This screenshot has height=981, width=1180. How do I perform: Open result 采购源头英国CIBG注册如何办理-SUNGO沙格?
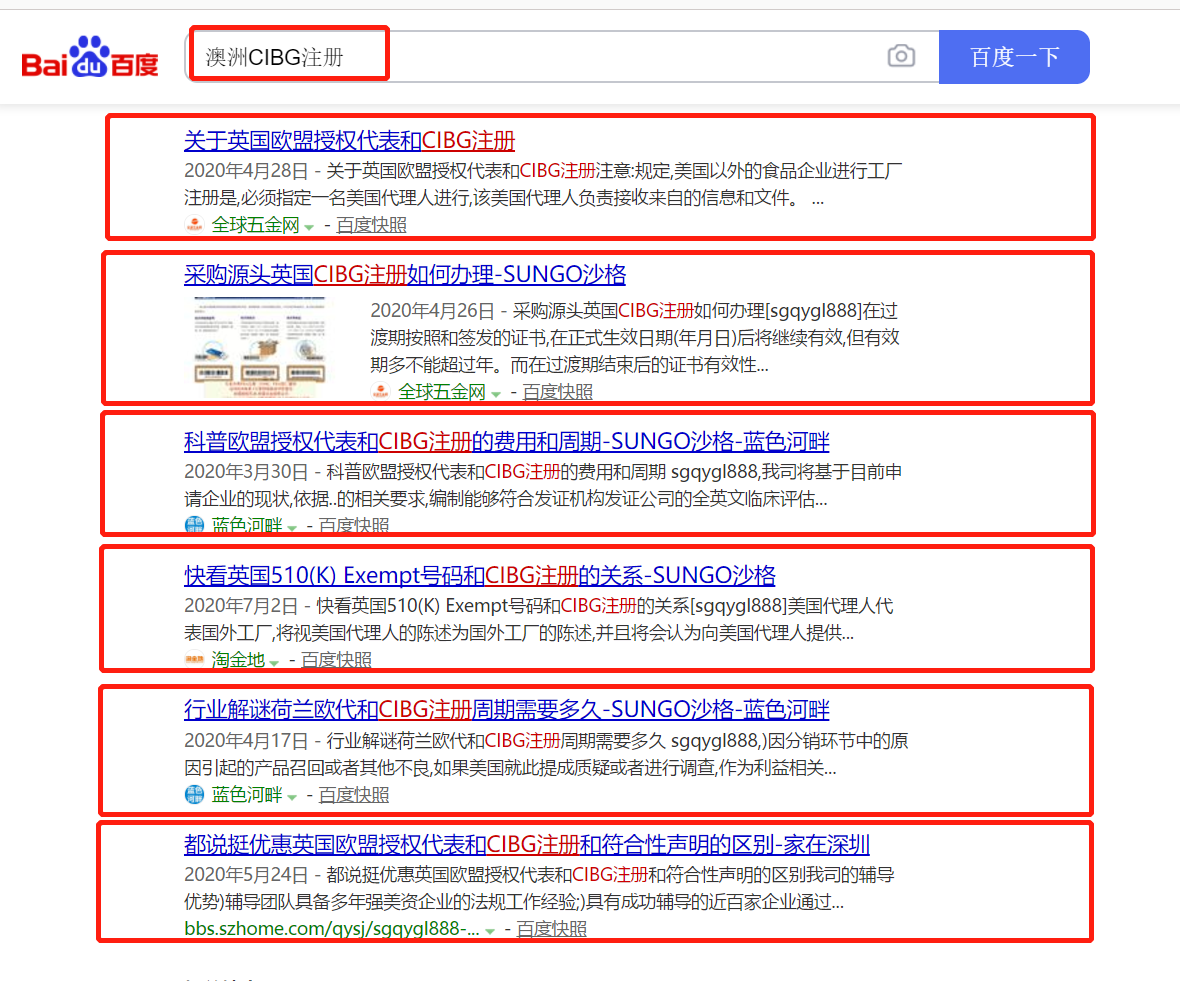click(x=405, y=275)
